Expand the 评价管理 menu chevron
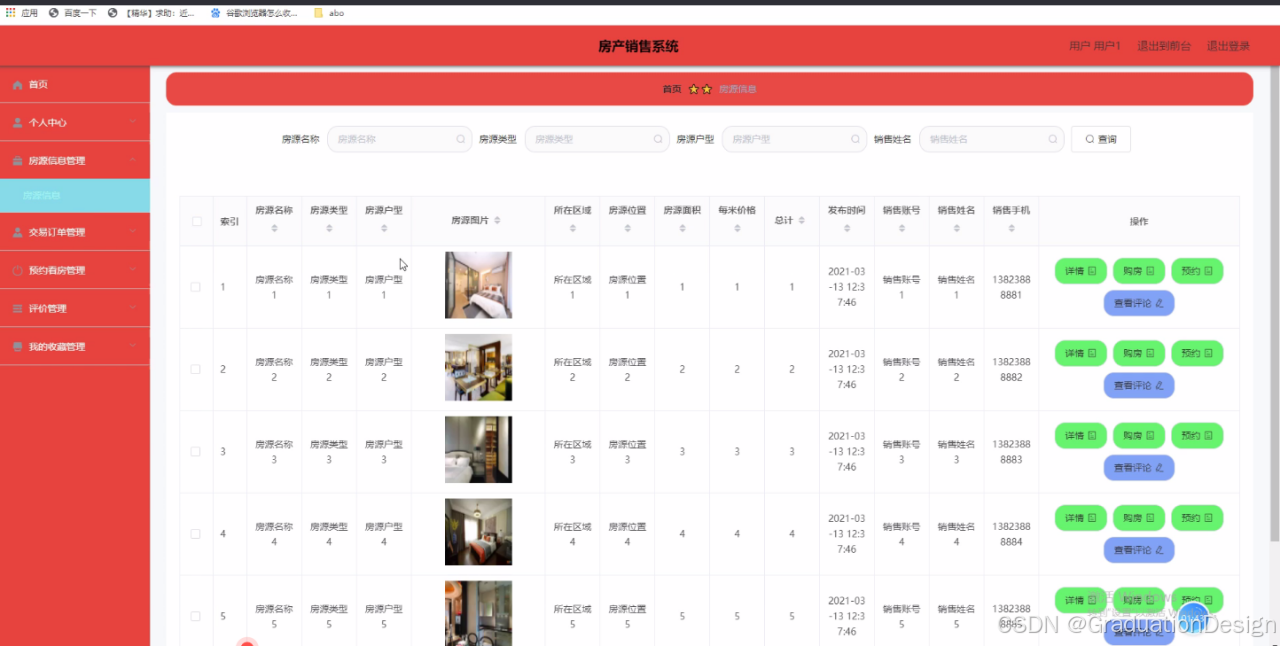This screenshot has width=1280, height=646. (133, 308)
